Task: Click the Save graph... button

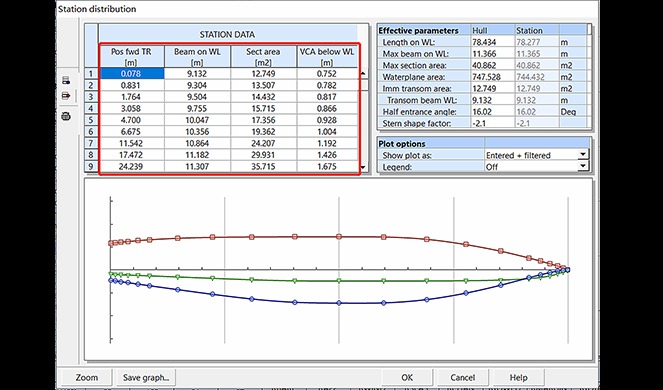Action: click(146, 377)
